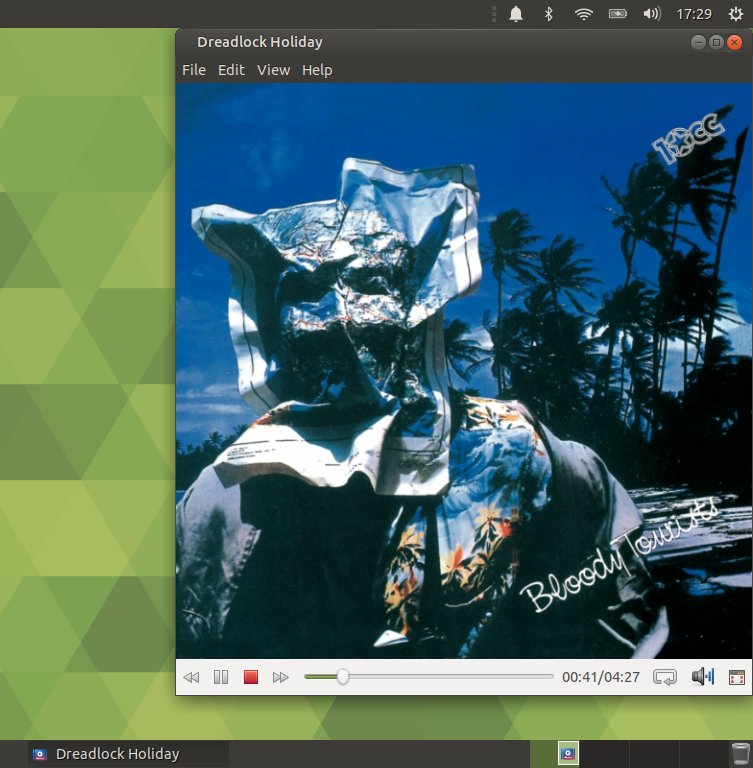
Task: Rewind with the skip-backward button
Action: coord(191,677)
